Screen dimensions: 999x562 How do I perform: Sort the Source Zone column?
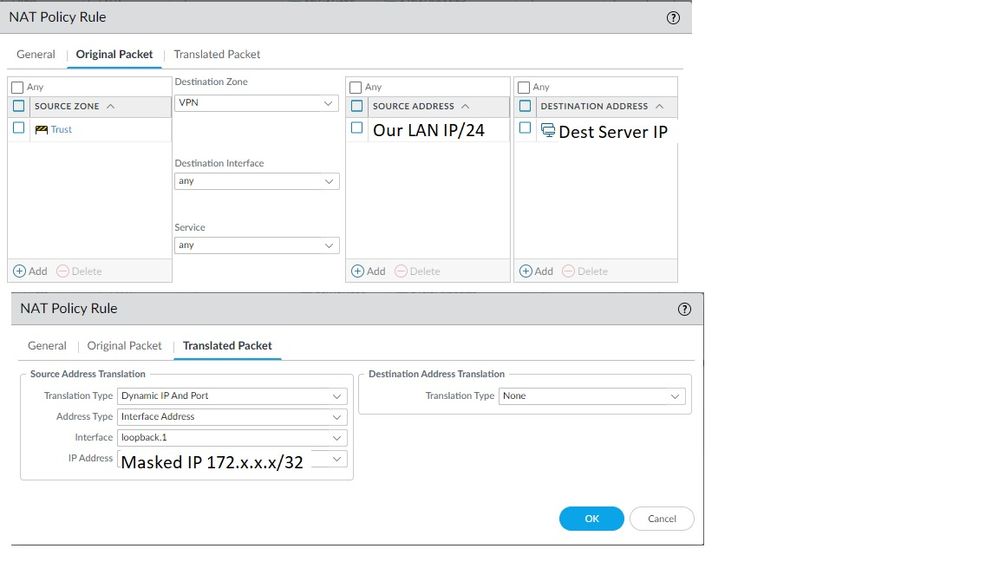point(110,106)
